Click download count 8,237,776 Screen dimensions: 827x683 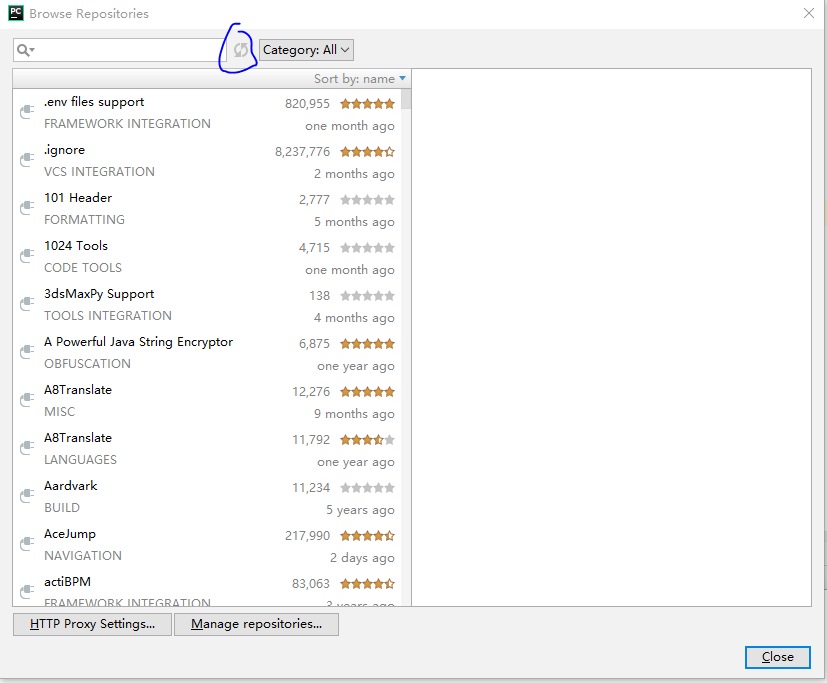(302, 152)
